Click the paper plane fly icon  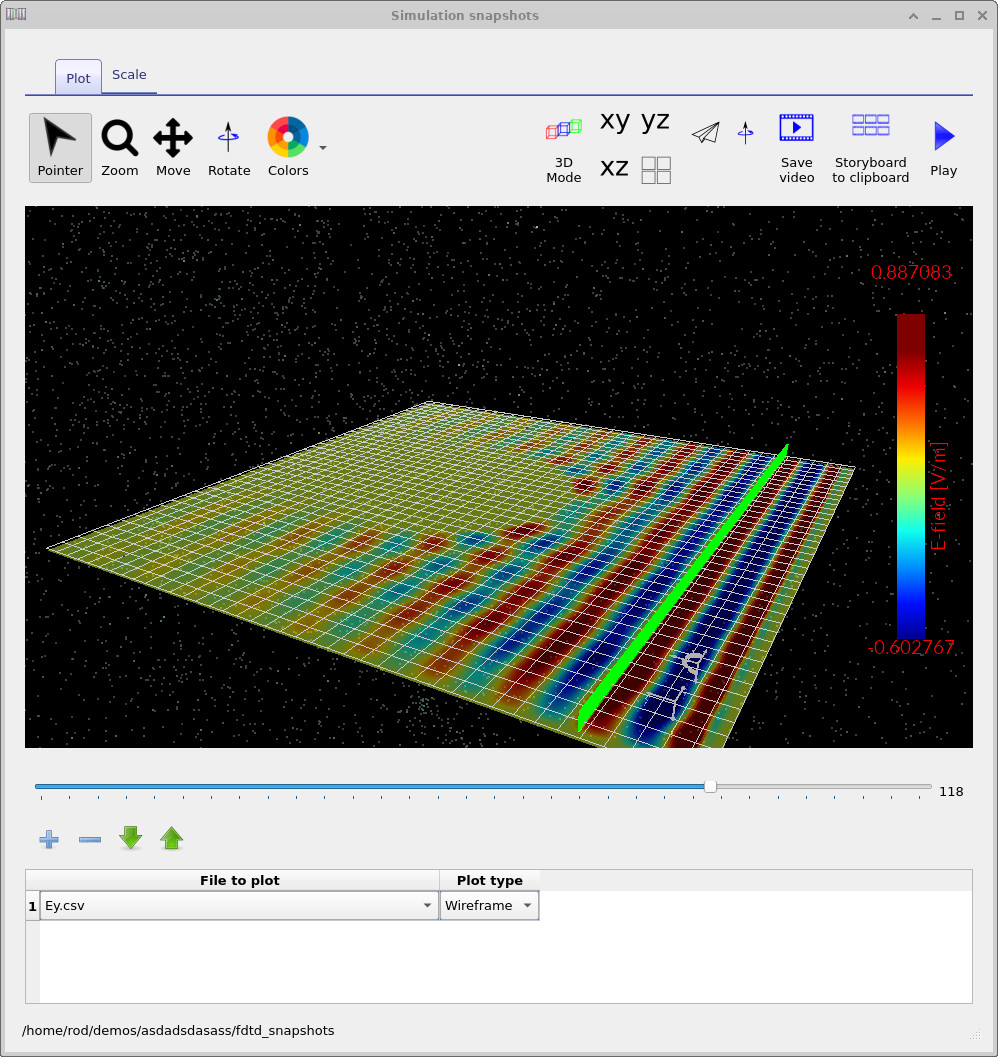point(706,132)
